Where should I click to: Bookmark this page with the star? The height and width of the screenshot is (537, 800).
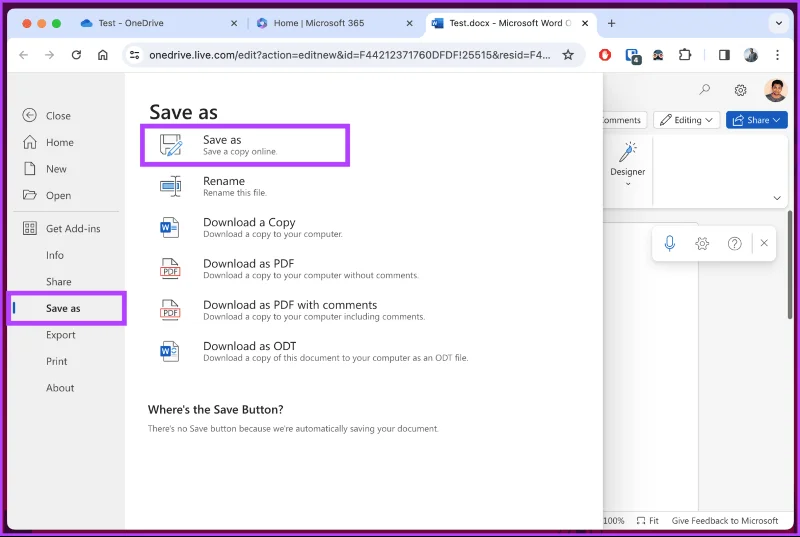tap(568, 55)
